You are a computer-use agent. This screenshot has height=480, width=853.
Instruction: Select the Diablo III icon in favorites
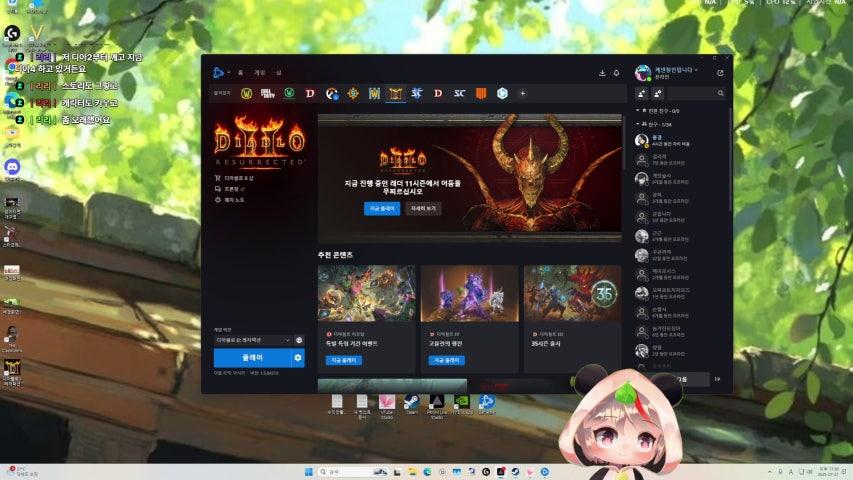tap(438, 94)
